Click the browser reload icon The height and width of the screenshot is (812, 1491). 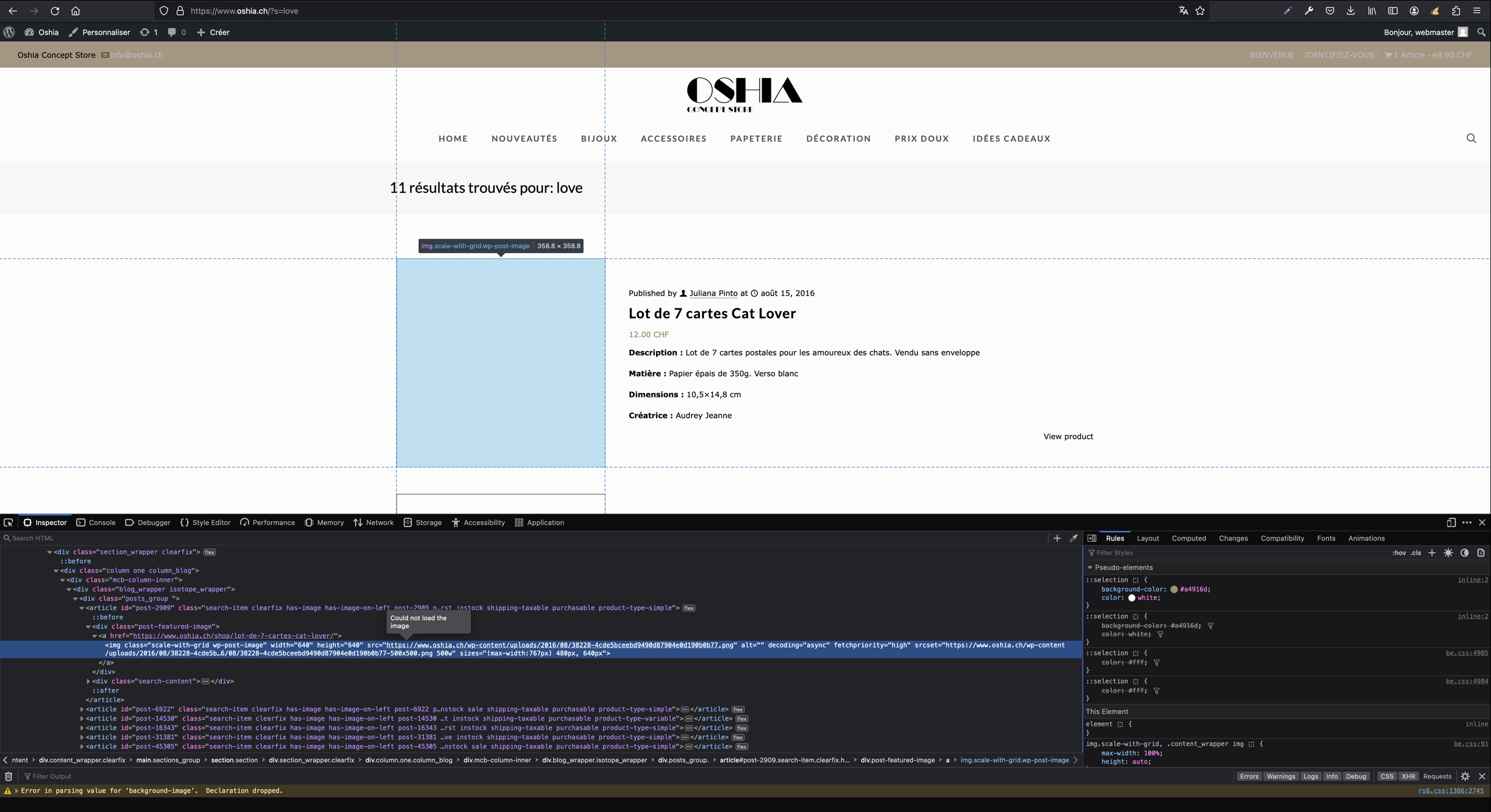55,10
